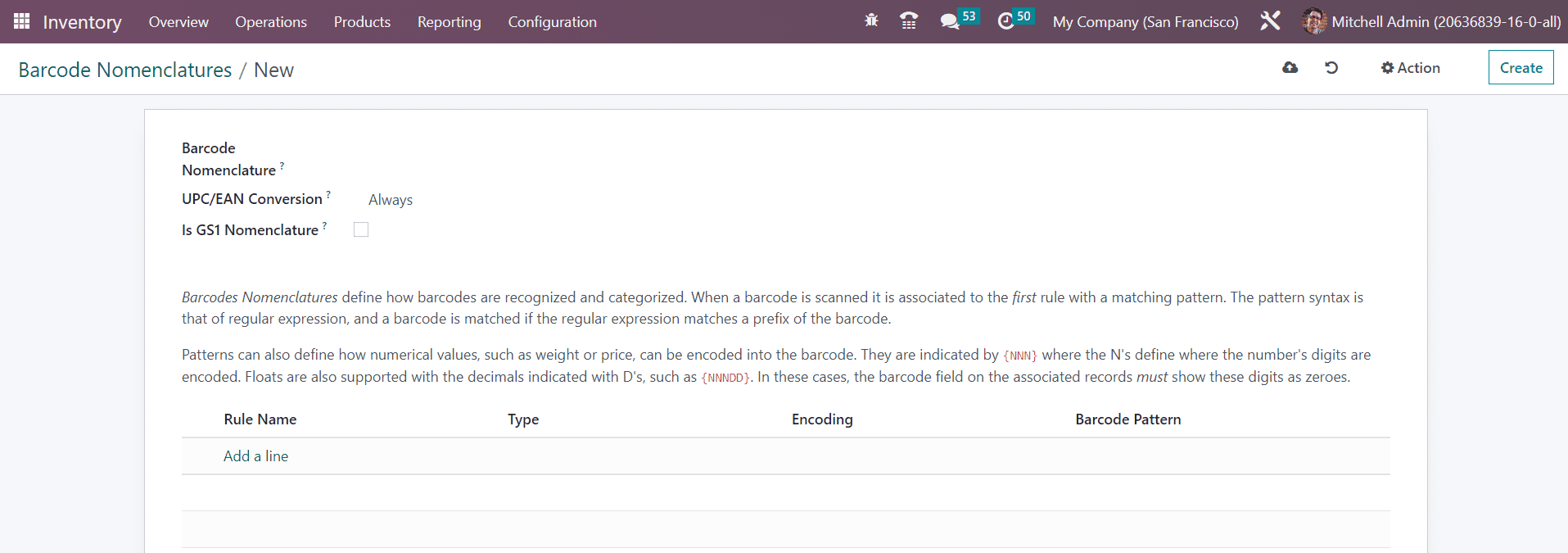Open the My Company switcher
The image size is (1568, 553).
click(x=1145, y=22)
